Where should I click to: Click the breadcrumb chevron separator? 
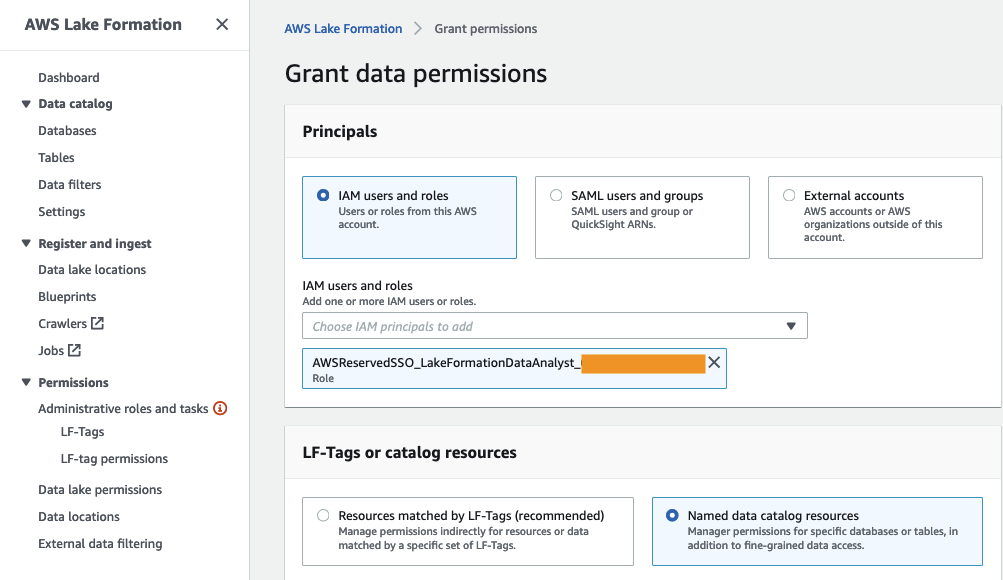click(418, 29)
